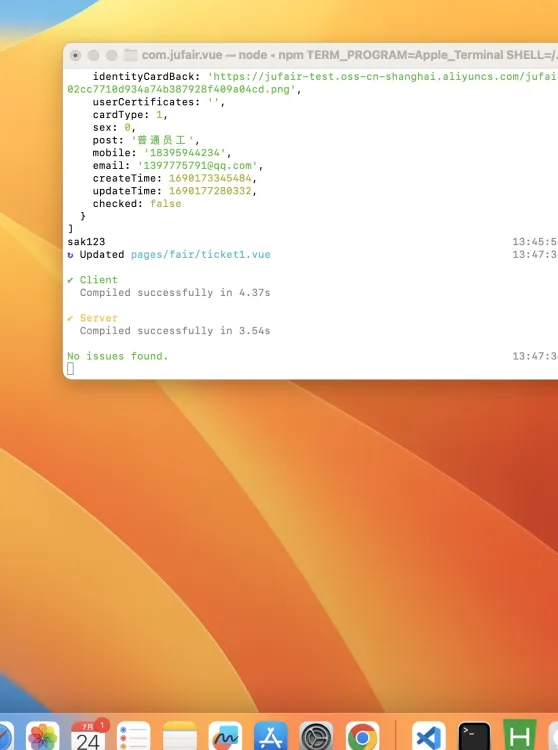Click the Terminal icon in Dock
This screenshot has height=750, width=558.
(474, 736)
